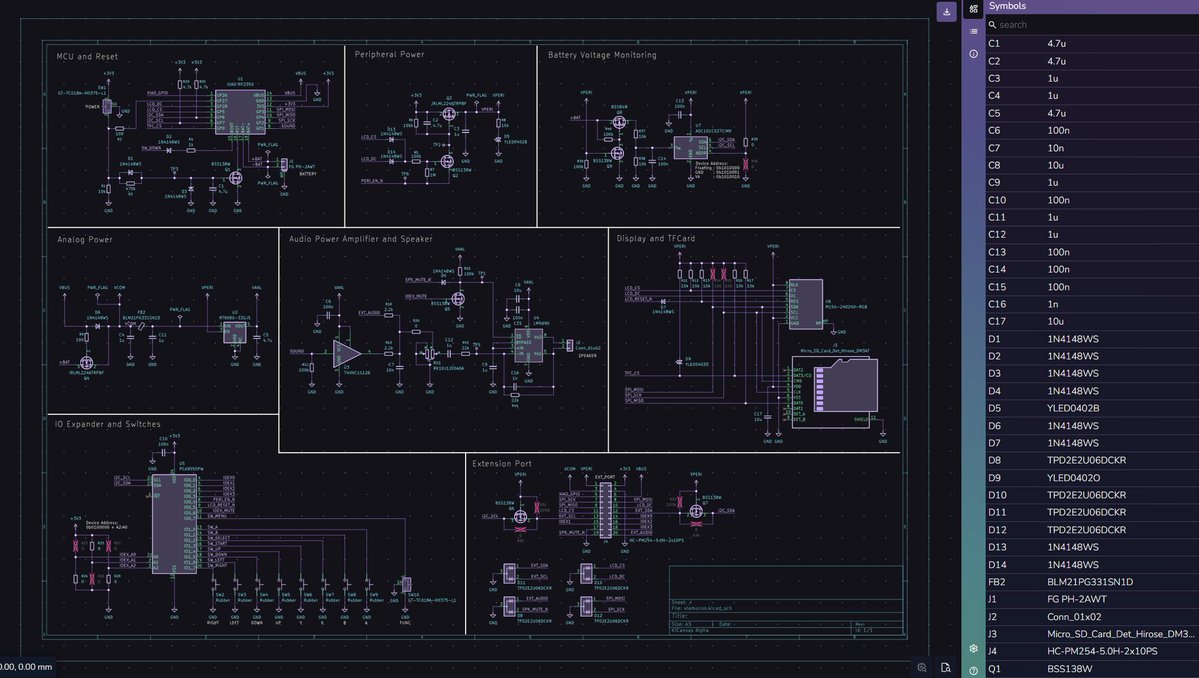Select symbol row Q1 BSS138W
1199x678 pixels.
[x=1093, y=669]
